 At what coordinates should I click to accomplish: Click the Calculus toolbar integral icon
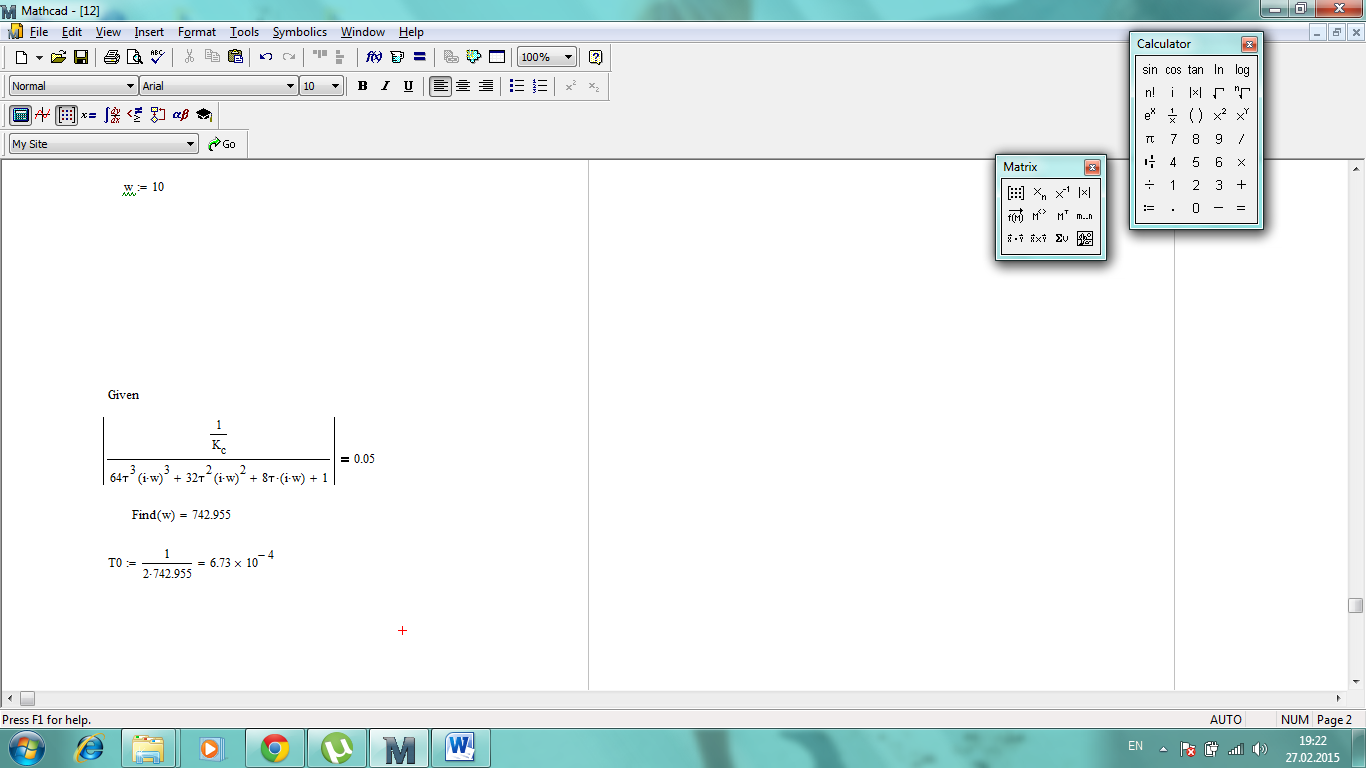(x=112, y=115)
